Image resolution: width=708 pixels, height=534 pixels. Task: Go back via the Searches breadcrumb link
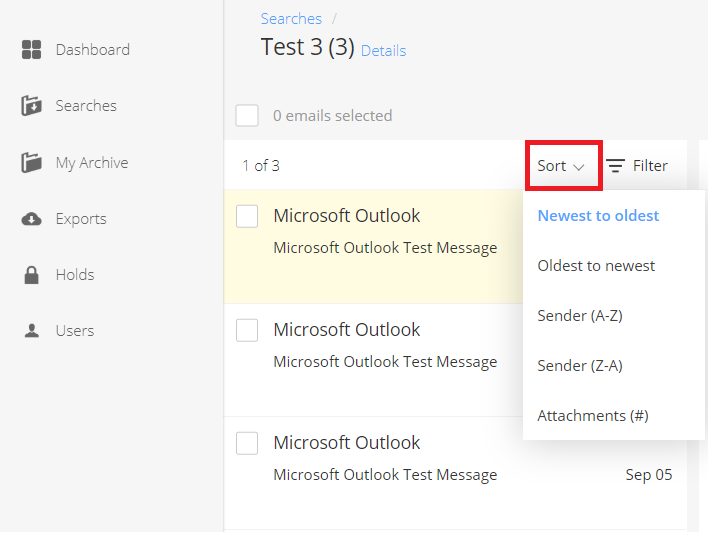[291, 19]
